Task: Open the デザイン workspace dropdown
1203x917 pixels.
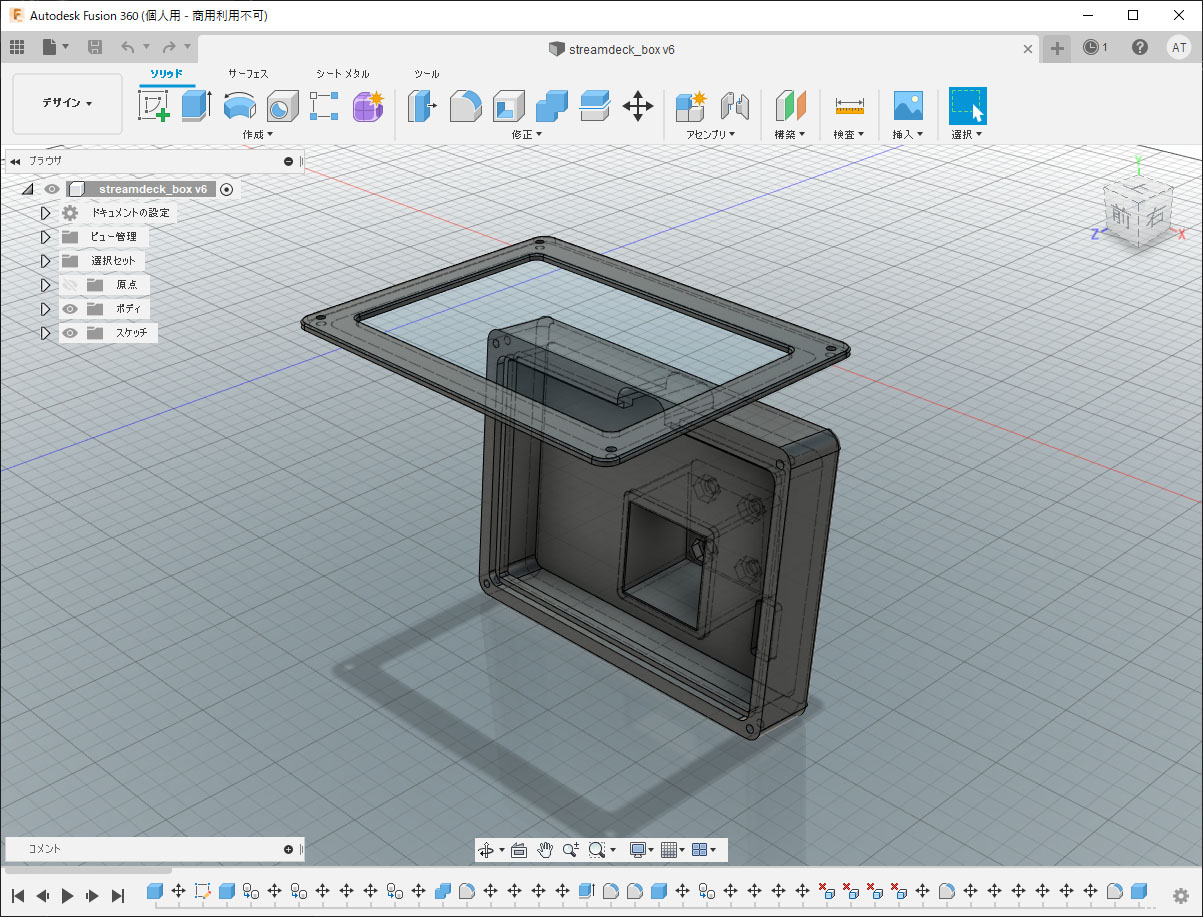Action: tap(67, 103)
